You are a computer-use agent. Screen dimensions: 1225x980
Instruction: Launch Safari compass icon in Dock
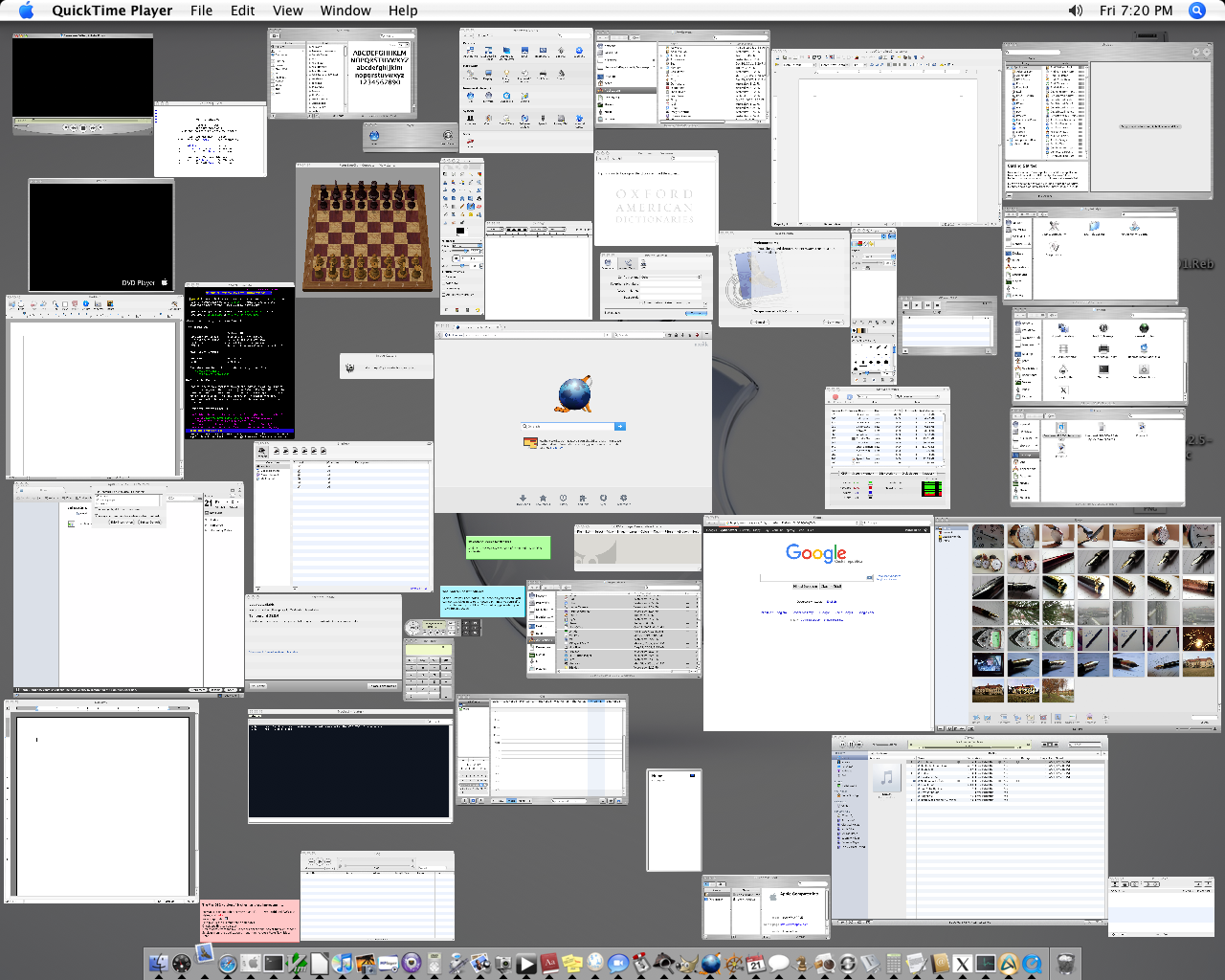[228, 964]
